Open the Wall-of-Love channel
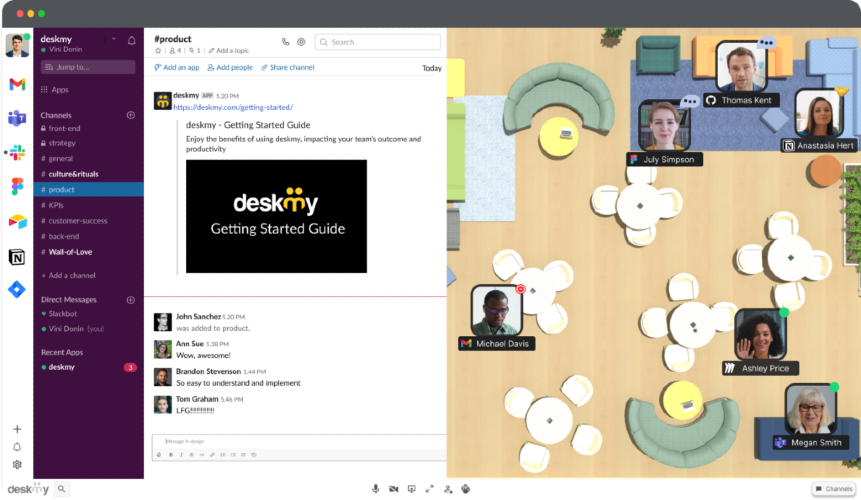Screen dimensions: 861x500 [70, 252]
